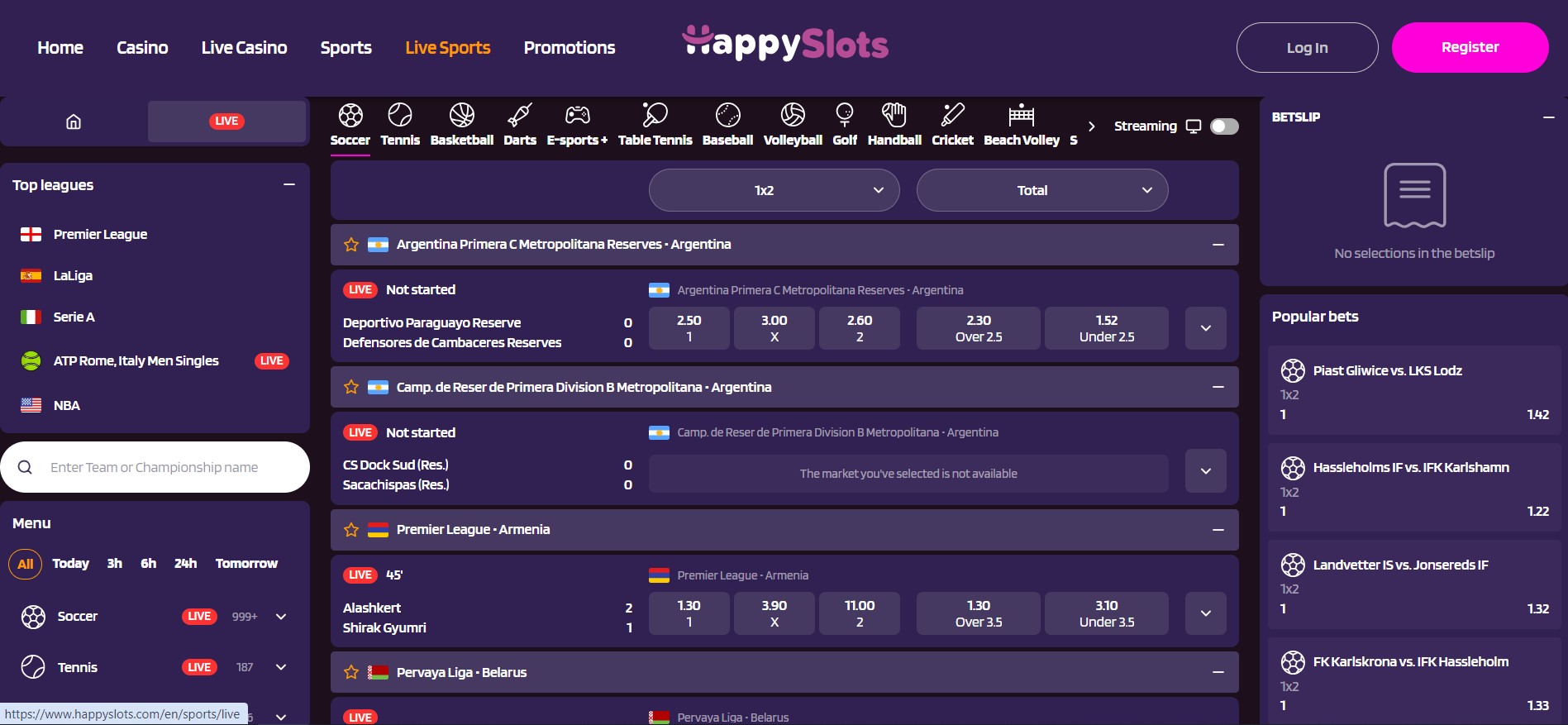Screen dimensions: 1568x725
Task: Click the Soccer ball icon in Menu
Action: 33,617
